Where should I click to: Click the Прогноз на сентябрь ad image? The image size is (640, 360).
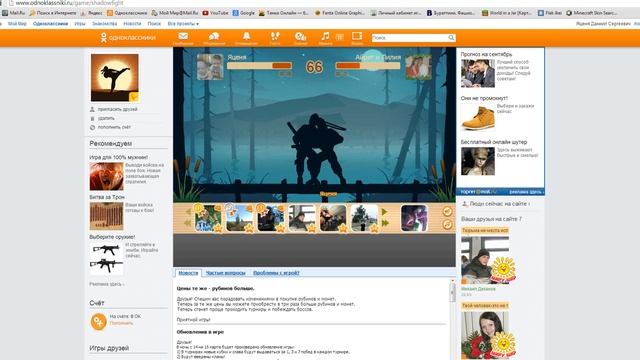[x=478, y=73]
